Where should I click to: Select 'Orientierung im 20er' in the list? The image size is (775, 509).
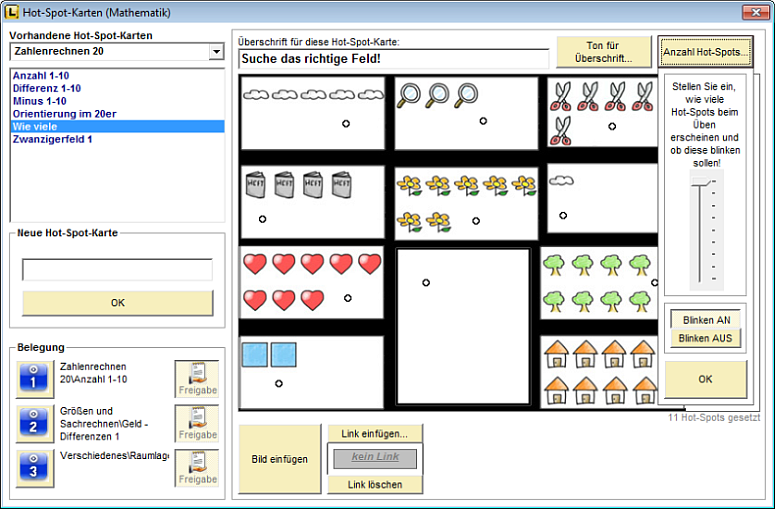click(x=64, y=114)
